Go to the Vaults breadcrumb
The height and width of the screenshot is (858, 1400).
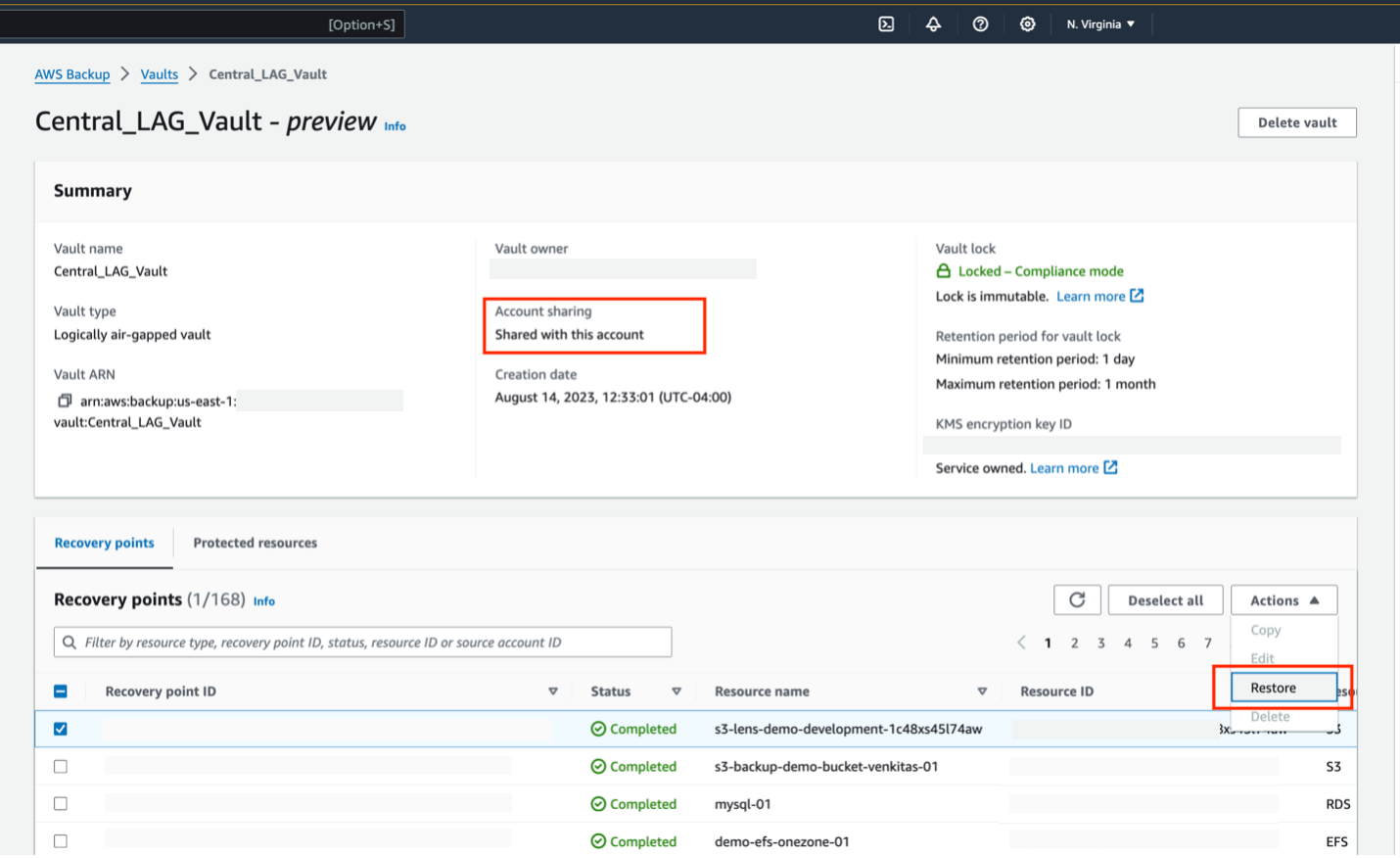[x=159, y=74]
